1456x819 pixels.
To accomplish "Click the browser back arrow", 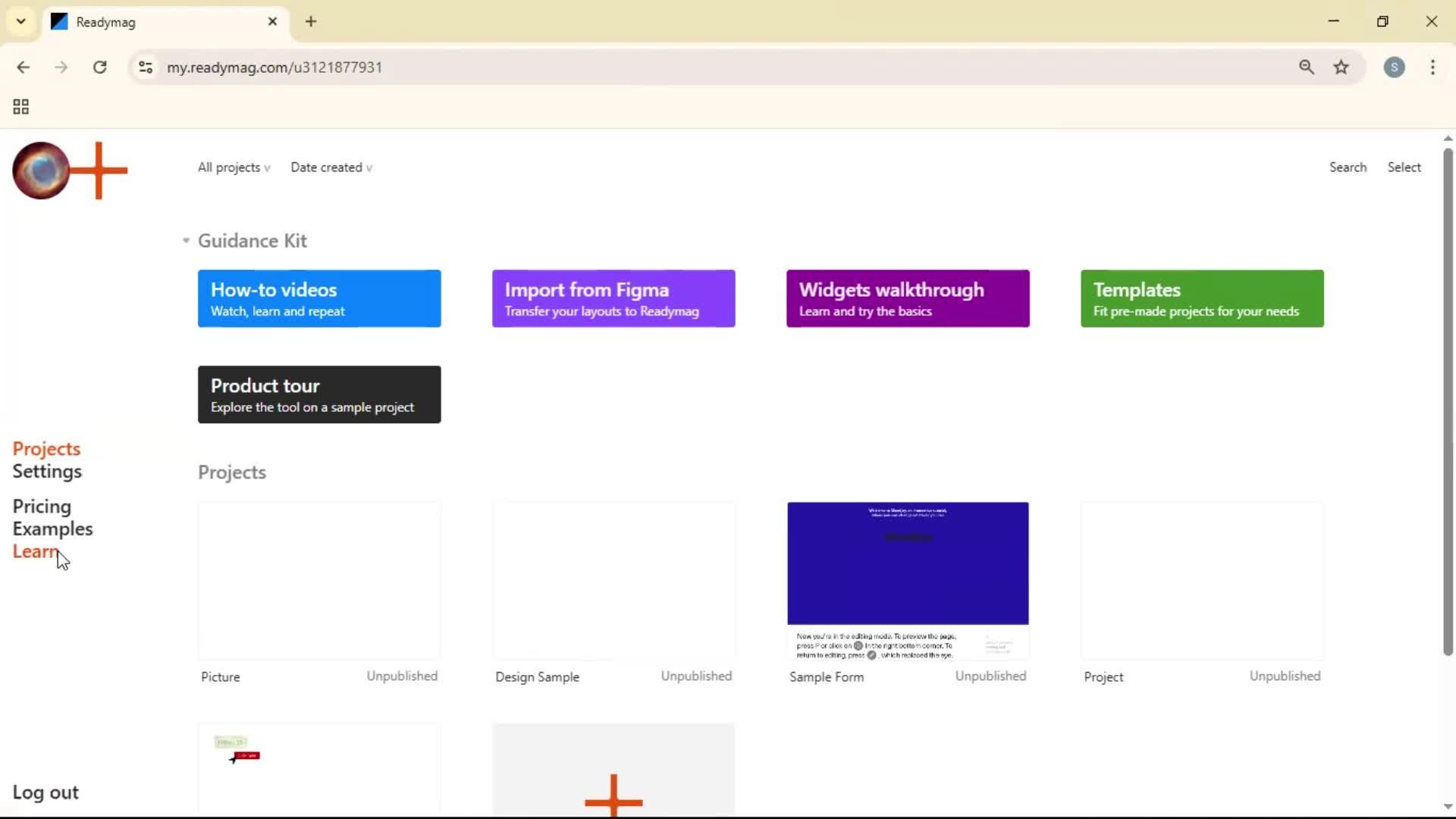I will click(x=24, y=67).
